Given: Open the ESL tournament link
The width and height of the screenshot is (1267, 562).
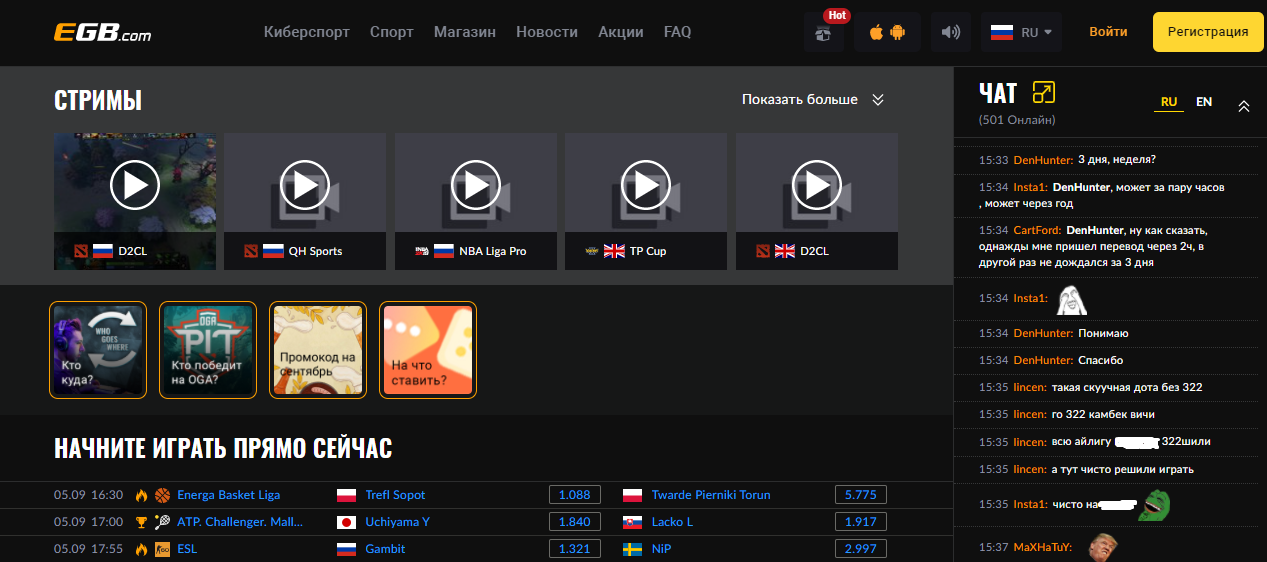Looking at the screenshot, I should pyautogui.click(x=187, y=549).
